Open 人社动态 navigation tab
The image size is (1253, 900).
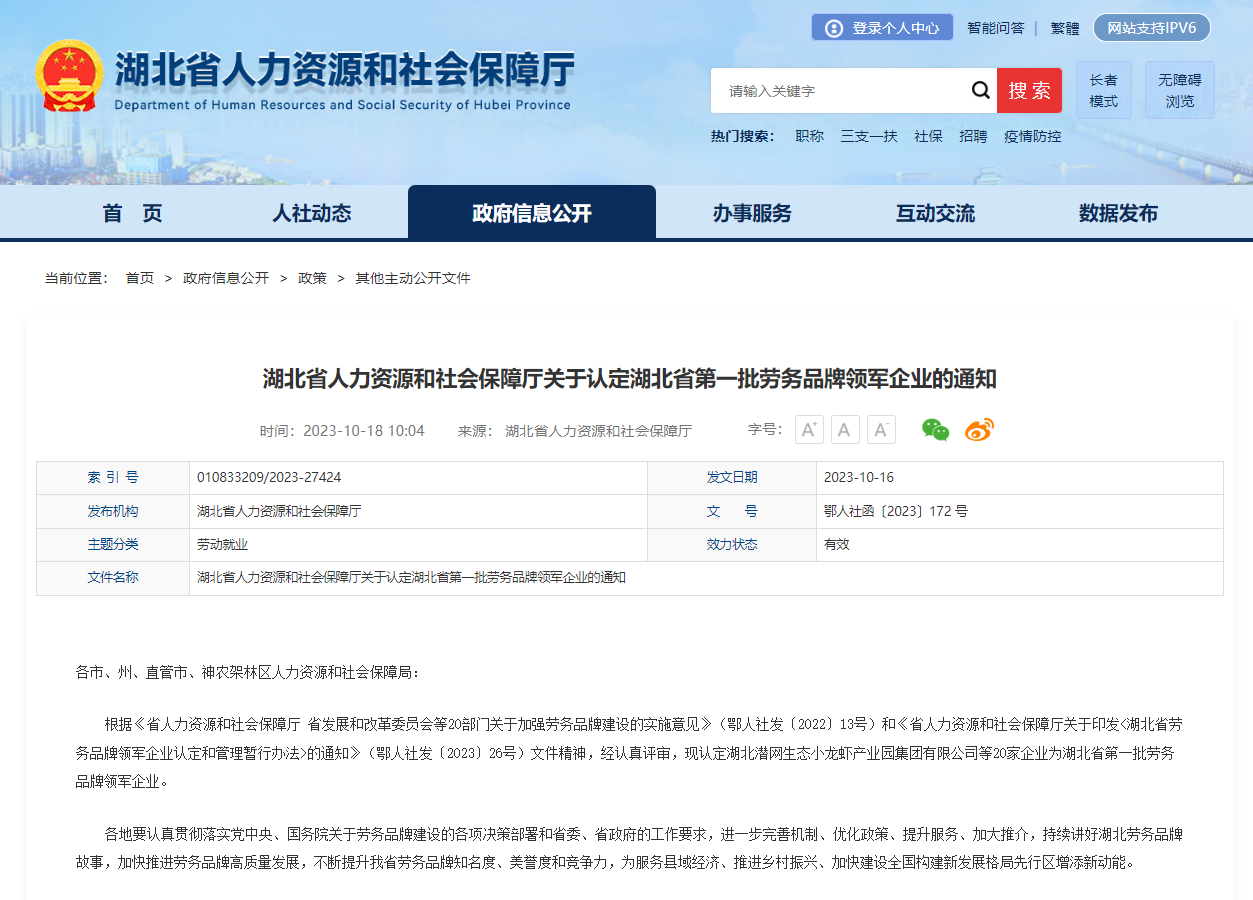[x=312, y=213]
